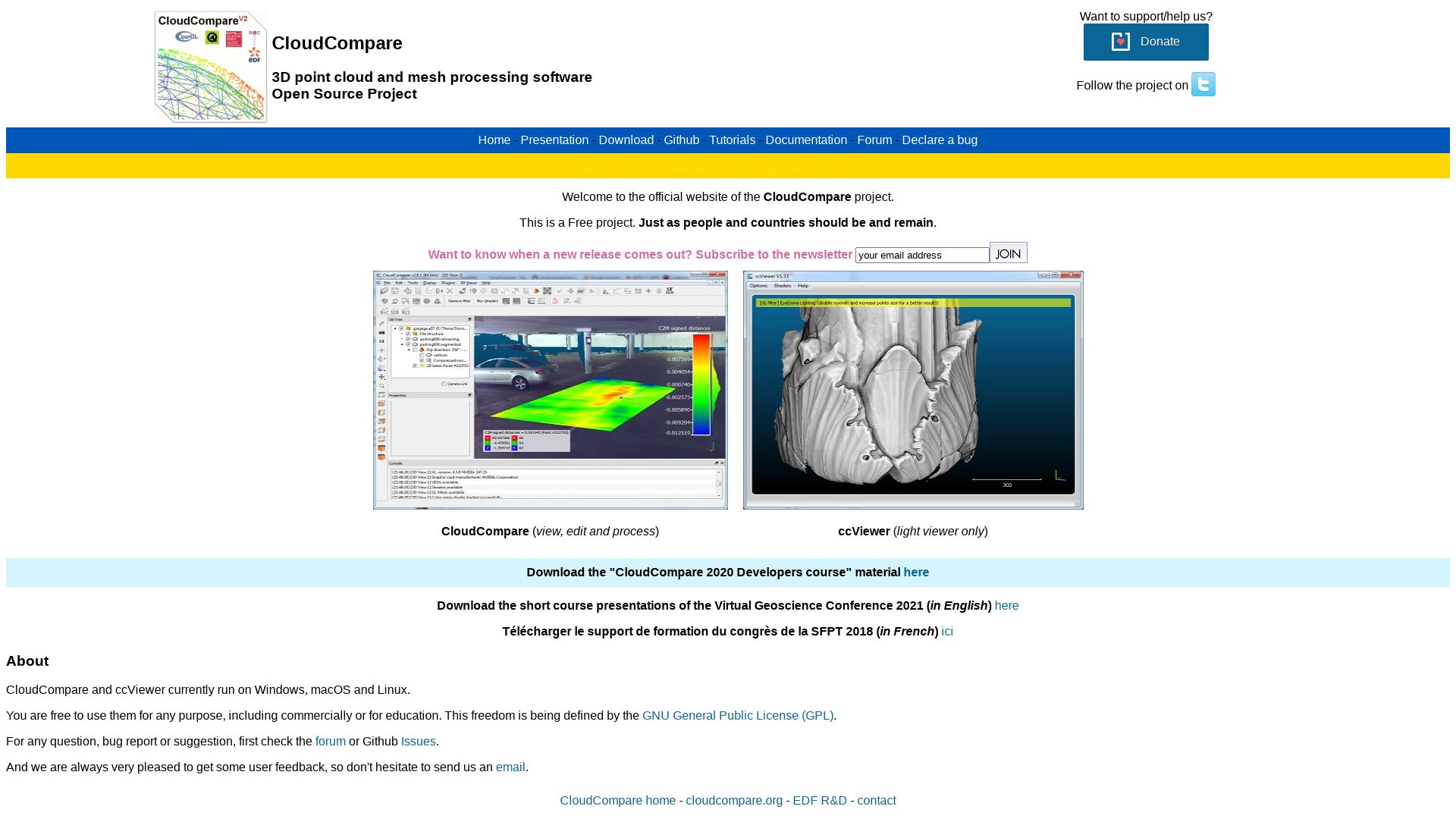Go to Home in navigation bar
This screenshot has height=819, width=1456.
click(494, 140)
